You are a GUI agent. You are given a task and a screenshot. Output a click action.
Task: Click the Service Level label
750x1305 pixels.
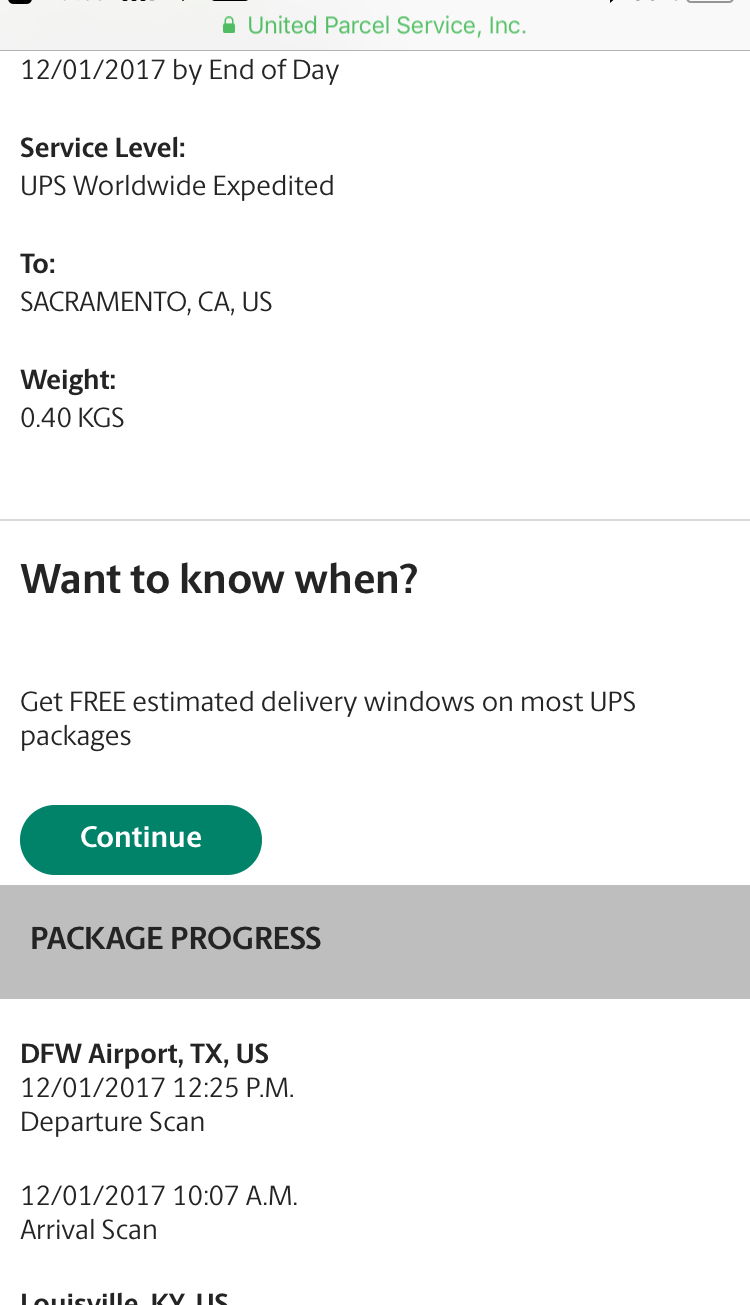pyautogui.click(x=103, y=148)
